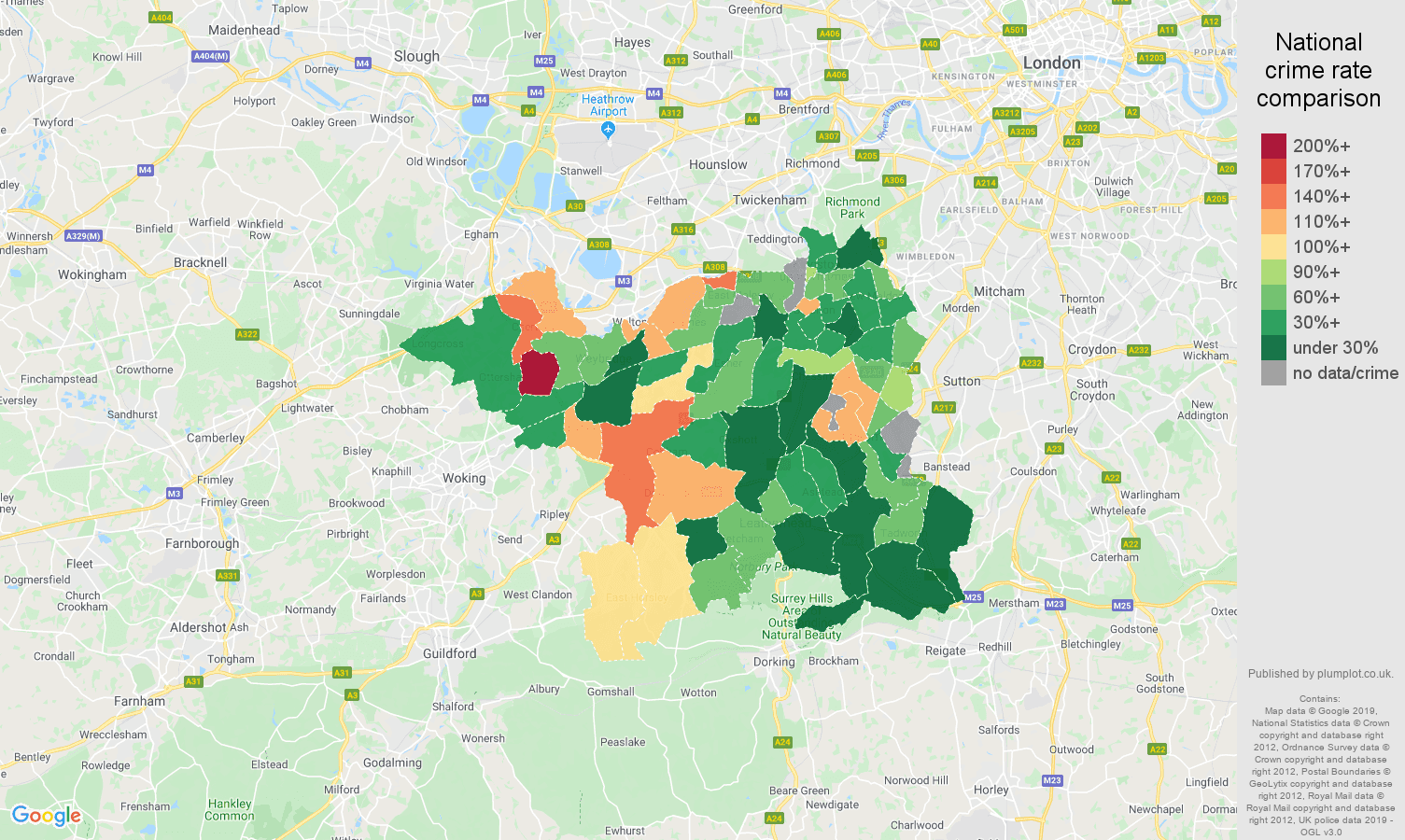Click the 30%+ medium green legend swatch
Screen dimensions: 1405x840
pos(1273,323)
